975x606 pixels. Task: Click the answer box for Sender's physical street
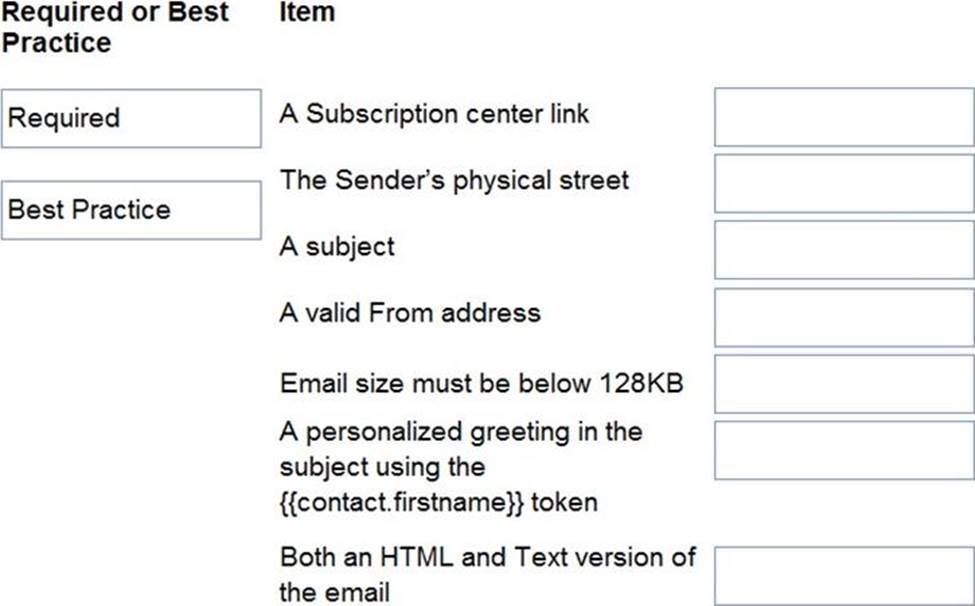point(844,183)
